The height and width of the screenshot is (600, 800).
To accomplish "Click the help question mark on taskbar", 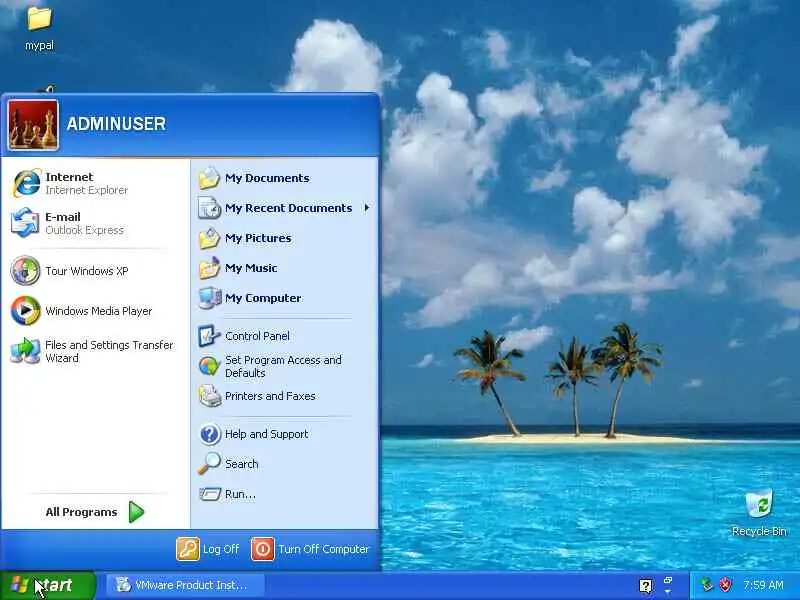I will click(645, 586).
